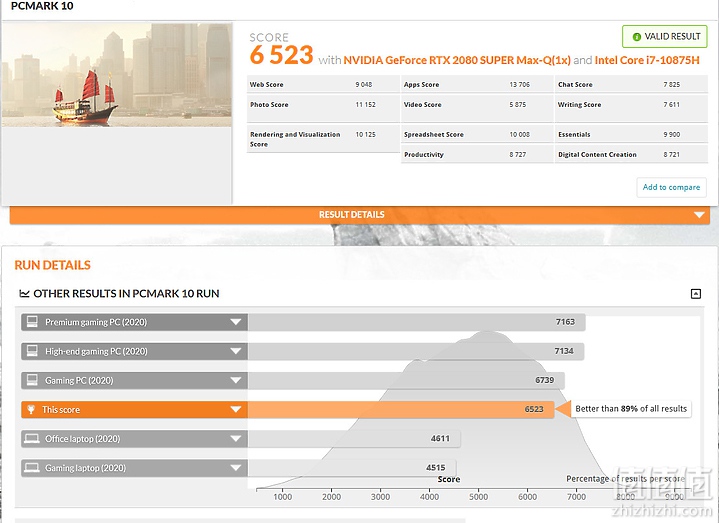Open the NVIDIA GeForce RTX 2080 SUPER Max-Q link
The width and height of the screenshot is (719, 523).
point(457,60)
